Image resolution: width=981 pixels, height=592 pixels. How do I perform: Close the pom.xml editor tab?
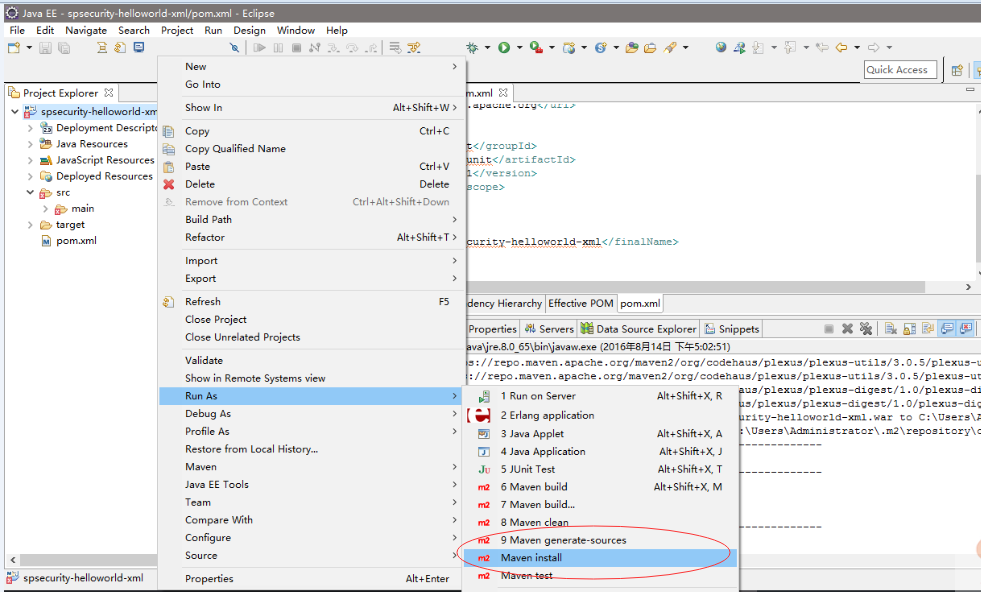[x=503, y=93]
